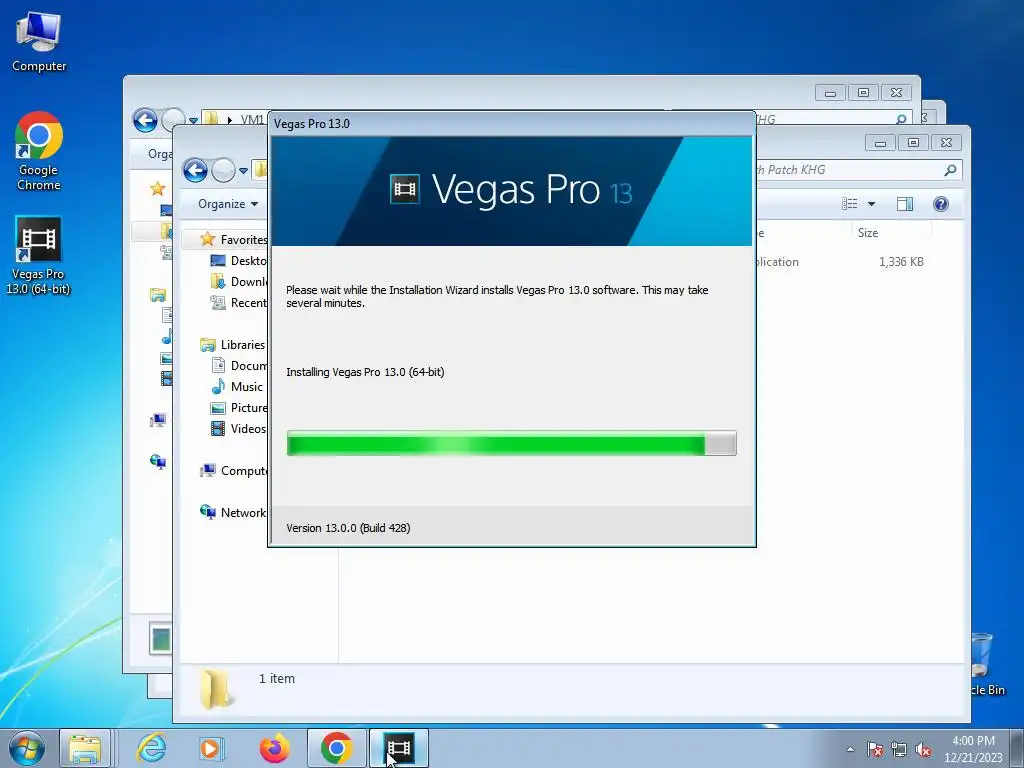The height and width of the screenshot is (768, 1024).
Task: Select the Vegas Pro installer taskbar button
Action: (x=399, y=748)
